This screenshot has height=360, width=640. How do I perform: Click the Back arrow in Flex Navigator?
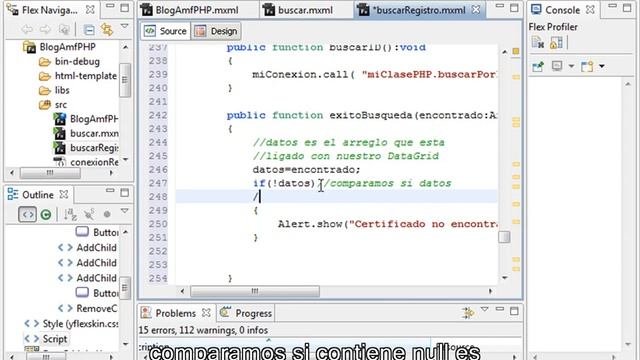[x=27, y=29]
